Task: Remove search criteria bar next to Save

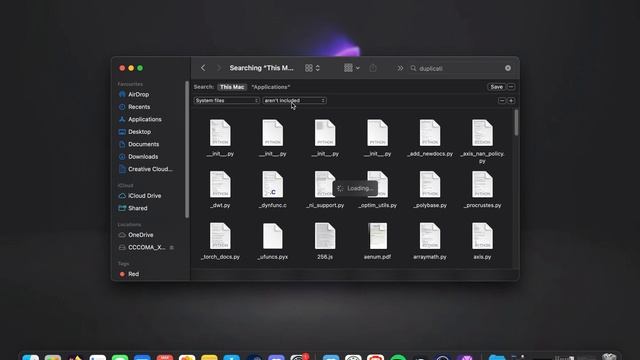Action: coord(511,87)
